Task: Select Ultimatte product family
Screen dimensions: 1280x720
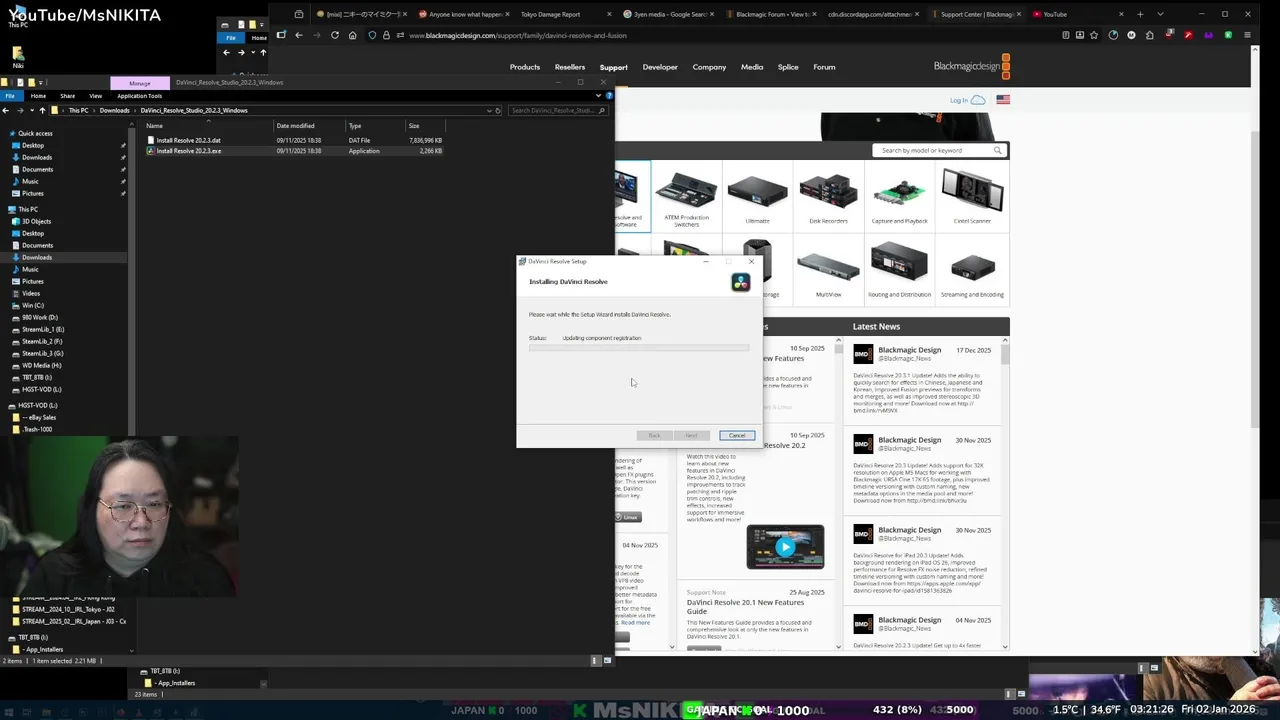Action: 757,198
